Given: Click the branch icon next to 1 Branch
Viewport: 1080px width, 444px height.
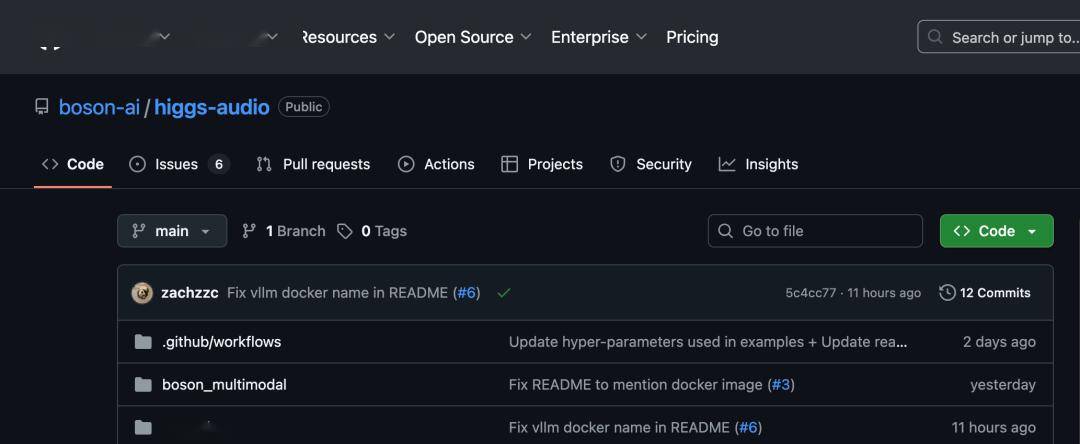Looking at the screenshot, I should coord(249,231).
